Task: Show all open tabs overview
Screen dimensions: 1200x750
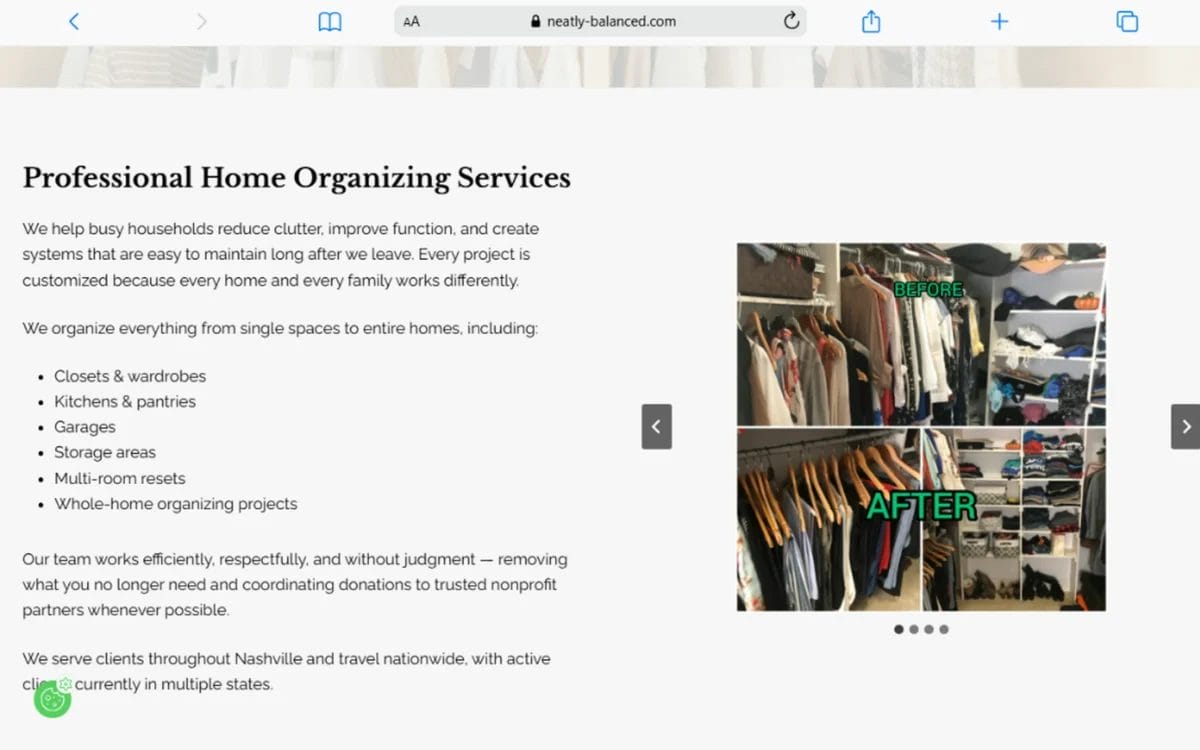Action: 1127,20
